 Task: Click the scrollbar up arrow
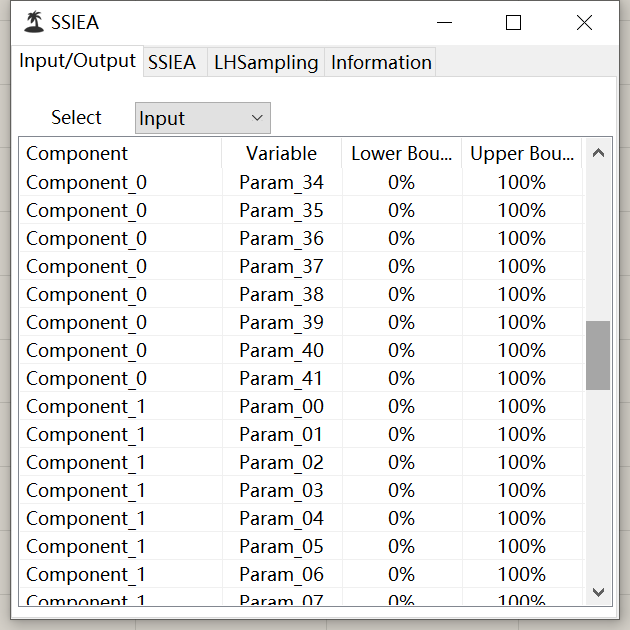598,153
